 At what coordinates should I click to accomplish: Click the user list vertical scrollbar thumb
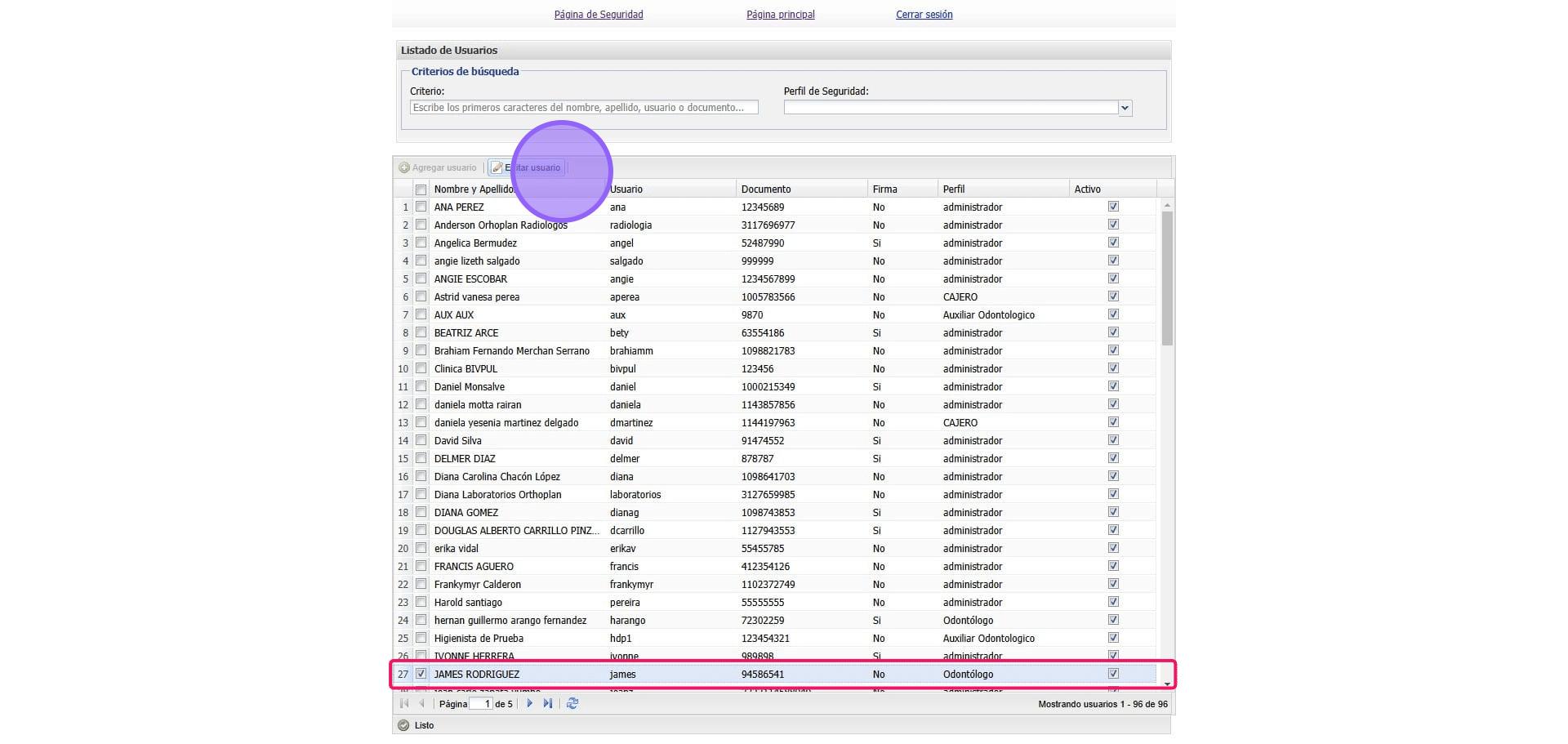pyautogui.click(x=1167, y=278)
